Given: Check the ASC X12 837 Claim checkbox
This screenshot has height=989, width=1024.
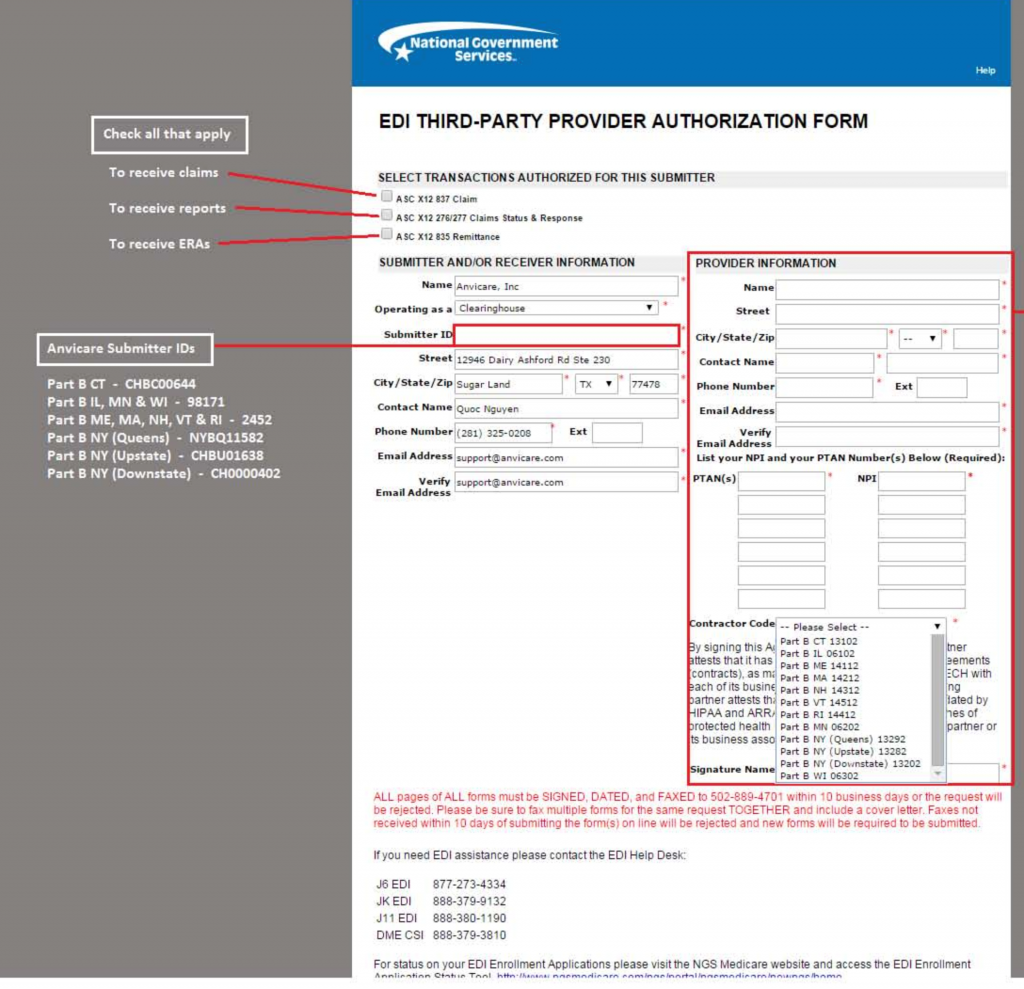Looking at the screenshot, I should coord(387,196).
